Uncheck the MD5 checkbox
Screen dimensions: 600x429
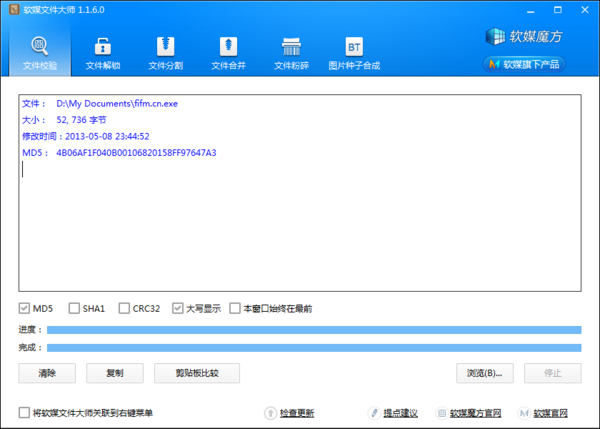tap(24, 308)
